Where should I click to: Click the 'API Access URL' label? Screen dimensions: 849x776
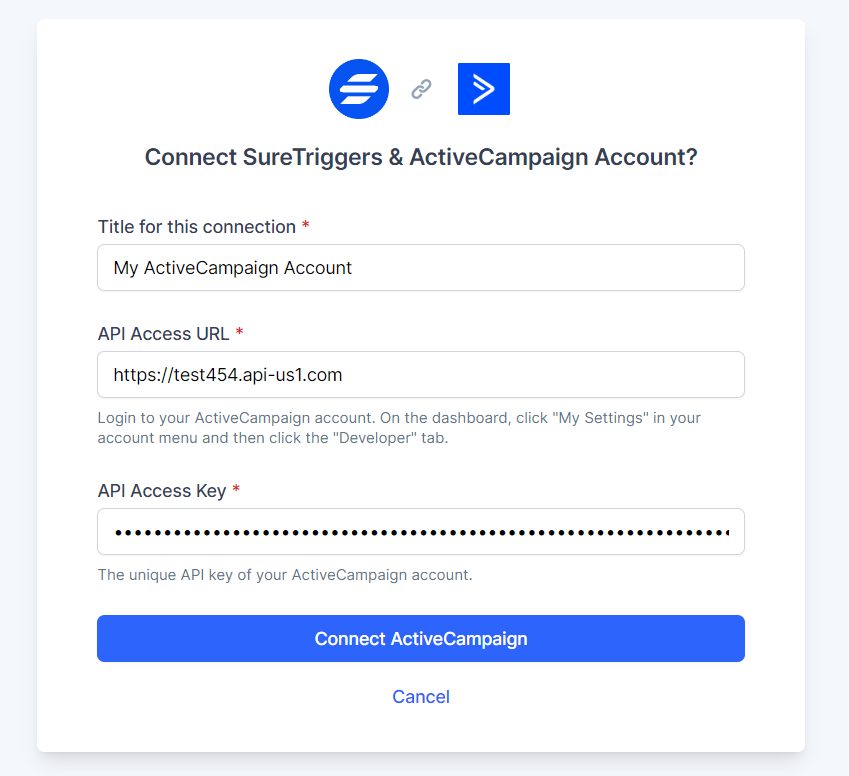[x=164, y=333]
